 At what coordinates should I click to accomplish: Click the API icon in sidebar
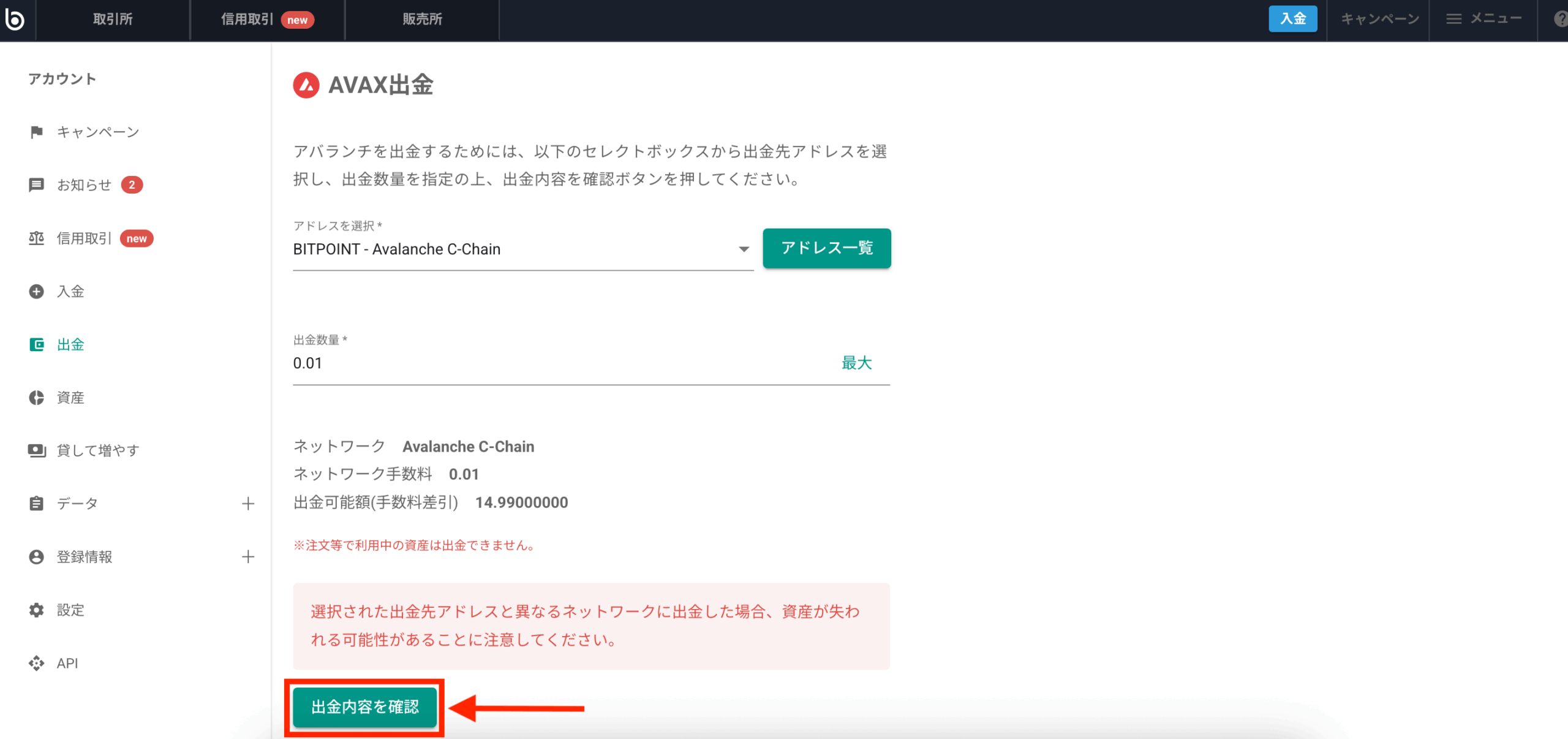tap(36, 663)
